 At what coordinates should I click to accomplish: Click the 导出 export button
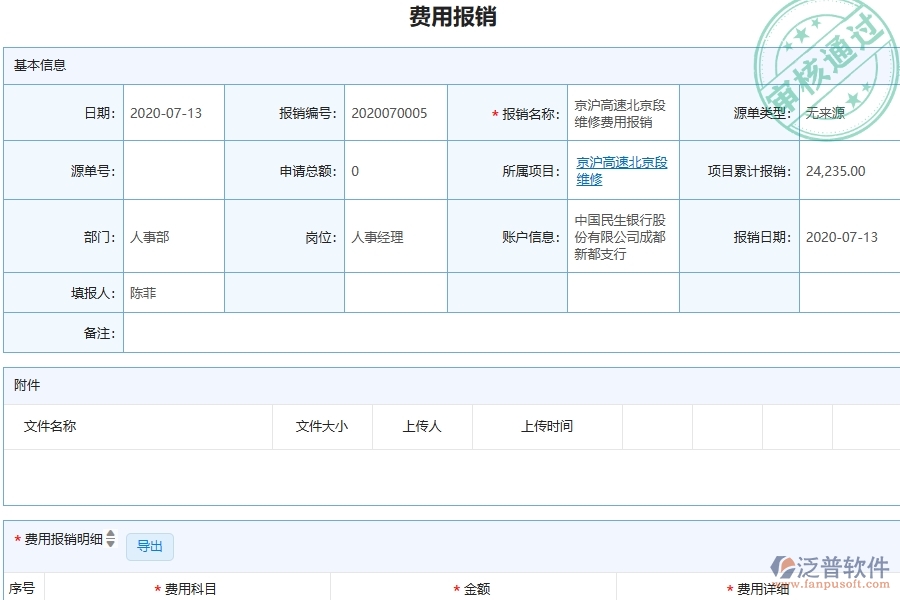pyautogui.click(x=150, y=547)
